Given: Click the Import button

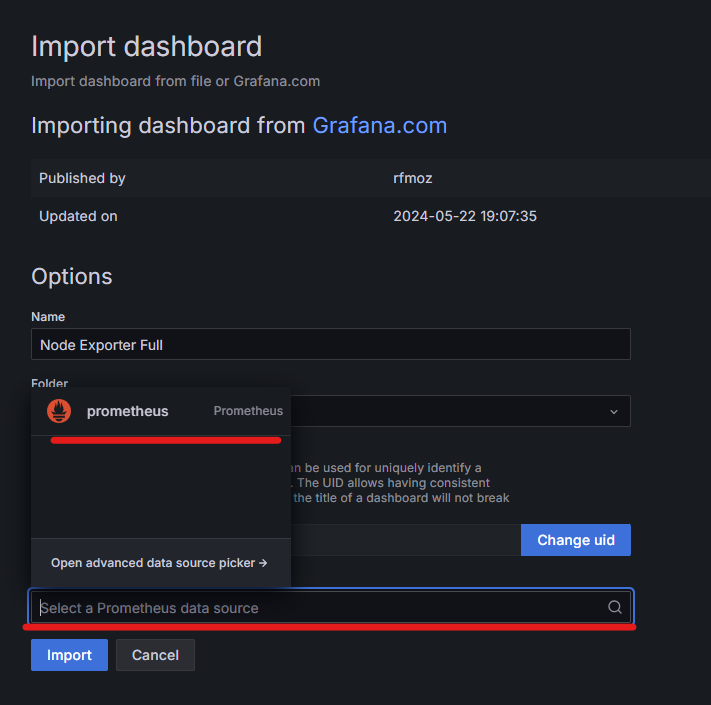Looking at the screenshot, I should point(69,655).
